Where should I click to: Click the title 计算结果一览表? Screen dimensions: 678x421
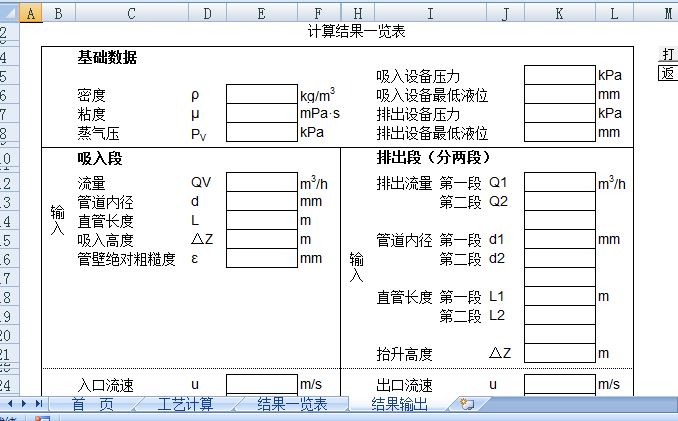pyautogui.click(x=356, y=32)
